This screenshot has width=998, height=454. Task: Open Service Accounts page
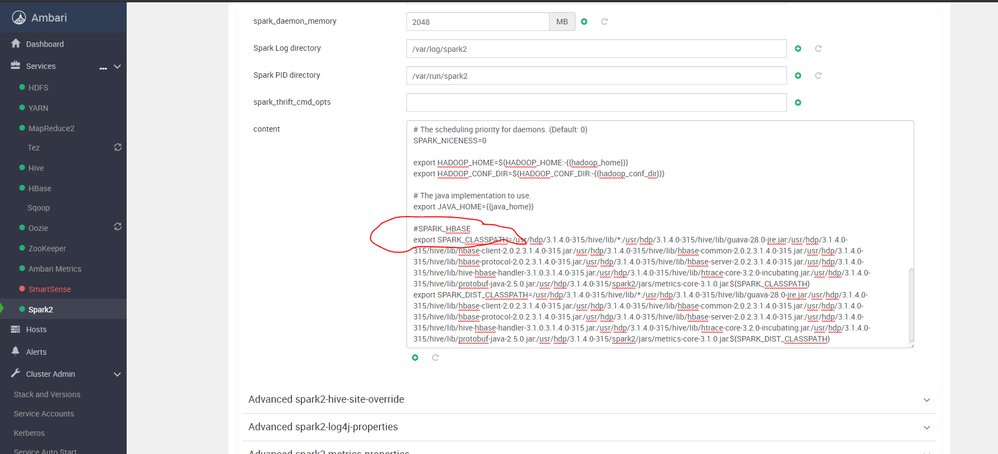pos(44,413)
